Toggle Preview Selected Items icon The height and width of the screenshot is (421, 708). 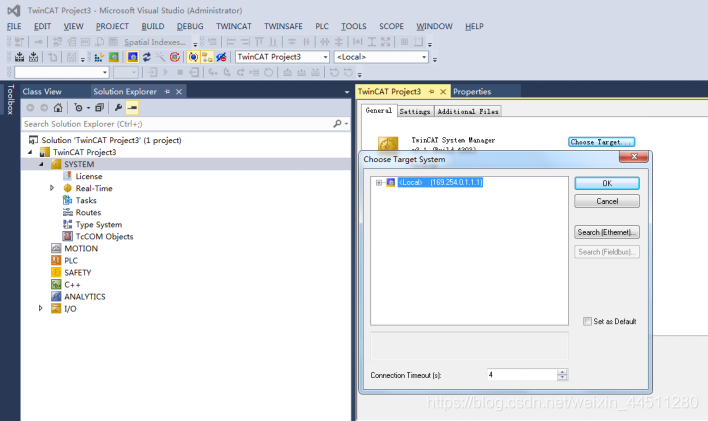tap(132, 108)
